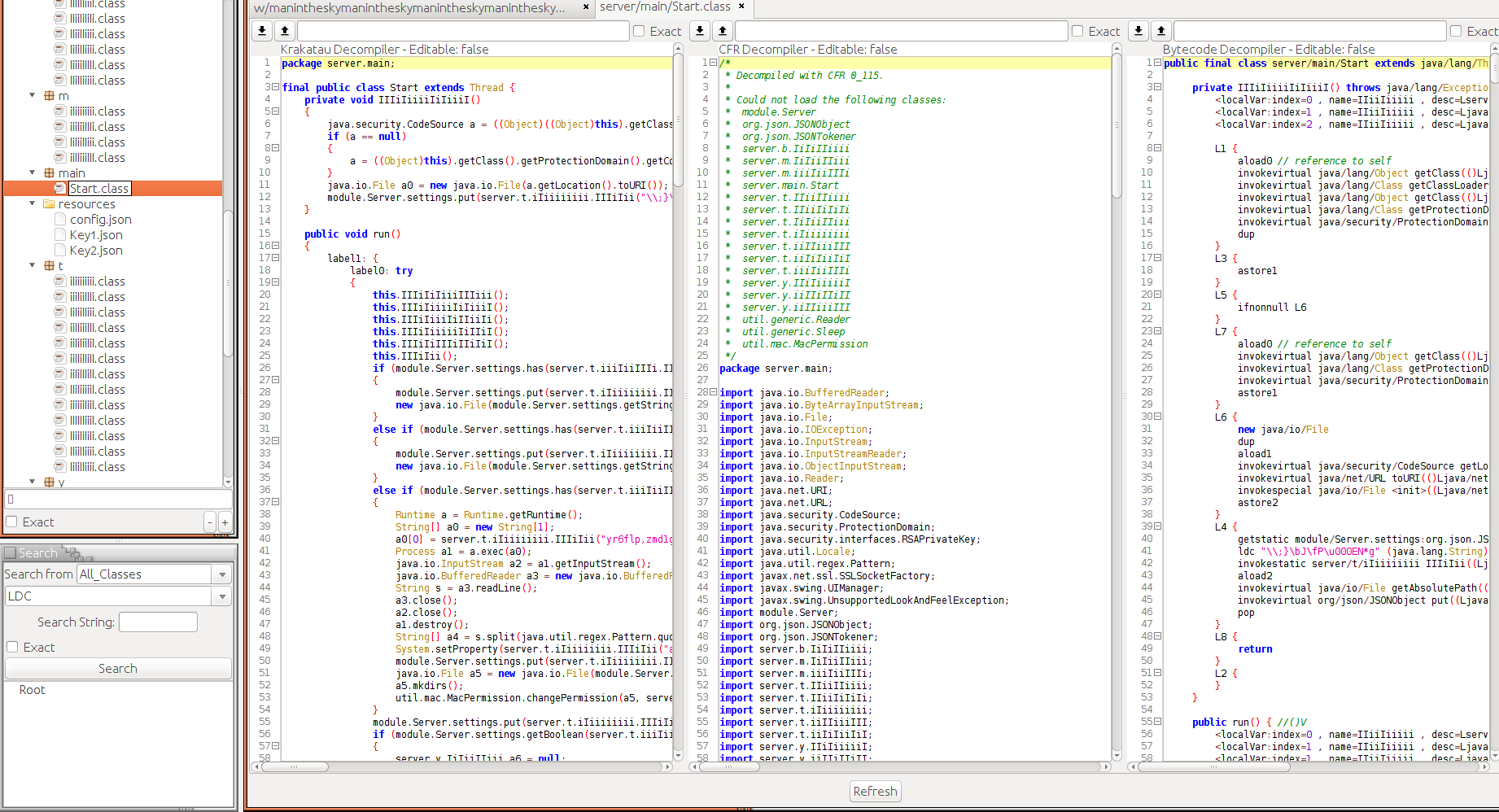Image resolution: width=1499 pixels, height=812 pixels.
Task: Click the package icon of folder y
Action: coord(49,482)
